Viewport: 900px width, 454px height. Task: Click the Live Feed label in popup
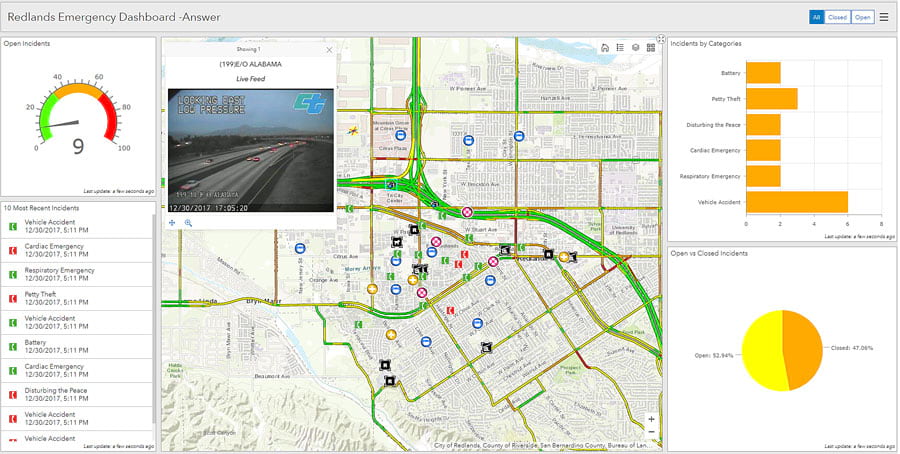(x=250, y=79)
